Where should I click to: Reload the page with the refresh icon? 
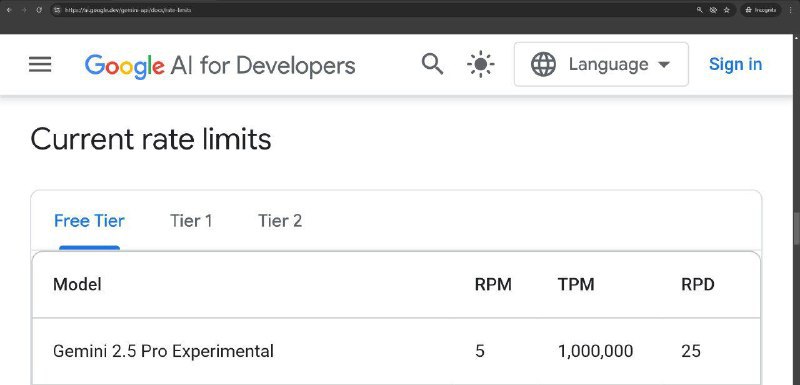(39, 10)
